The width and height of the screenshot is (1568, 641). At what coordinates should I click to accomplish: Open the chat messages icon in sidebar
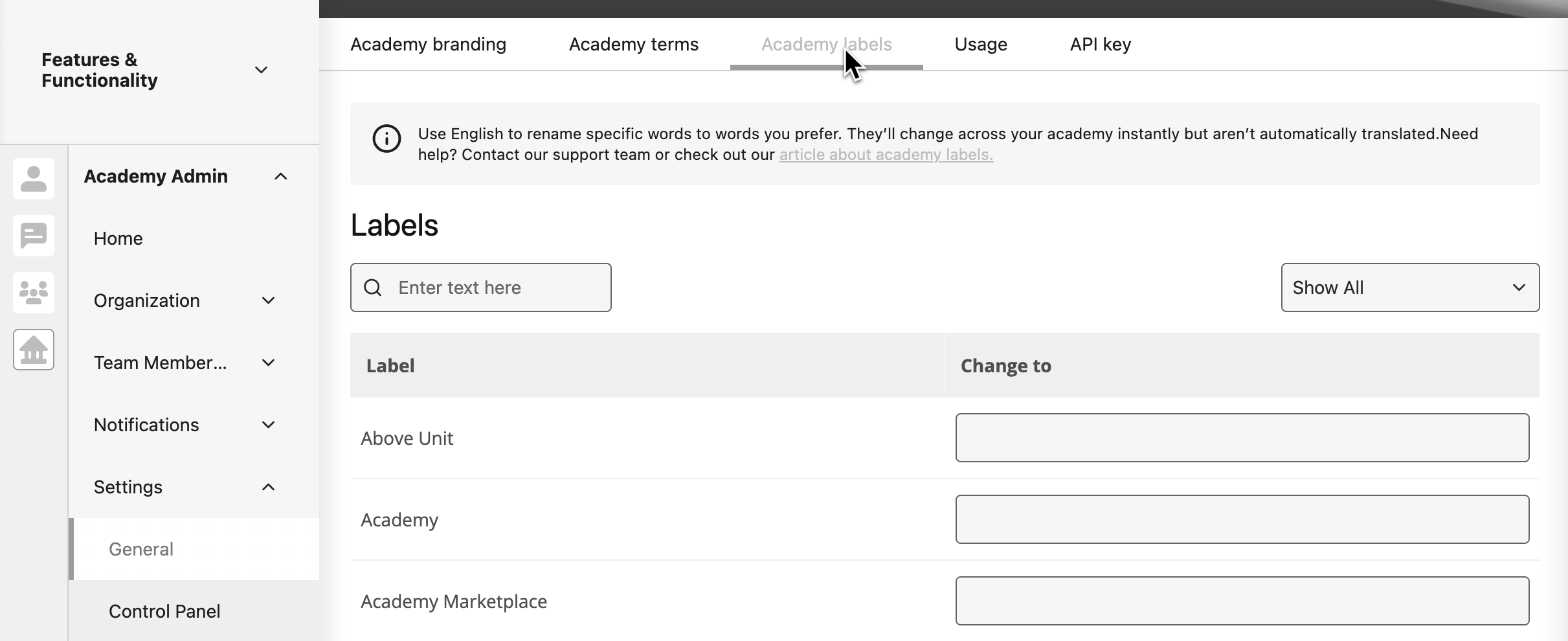[33, 235]
